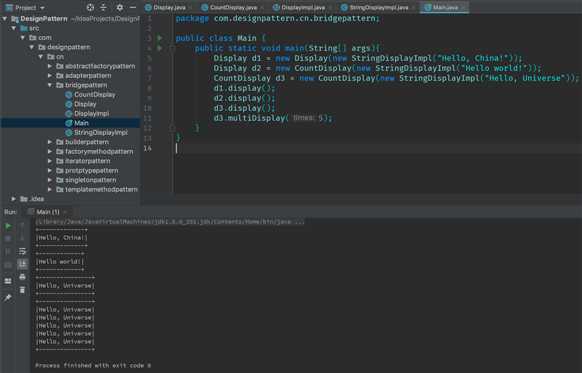Collapse the DesignPattern root node
The width and height of the screenshot is (582, 373).
5,19
